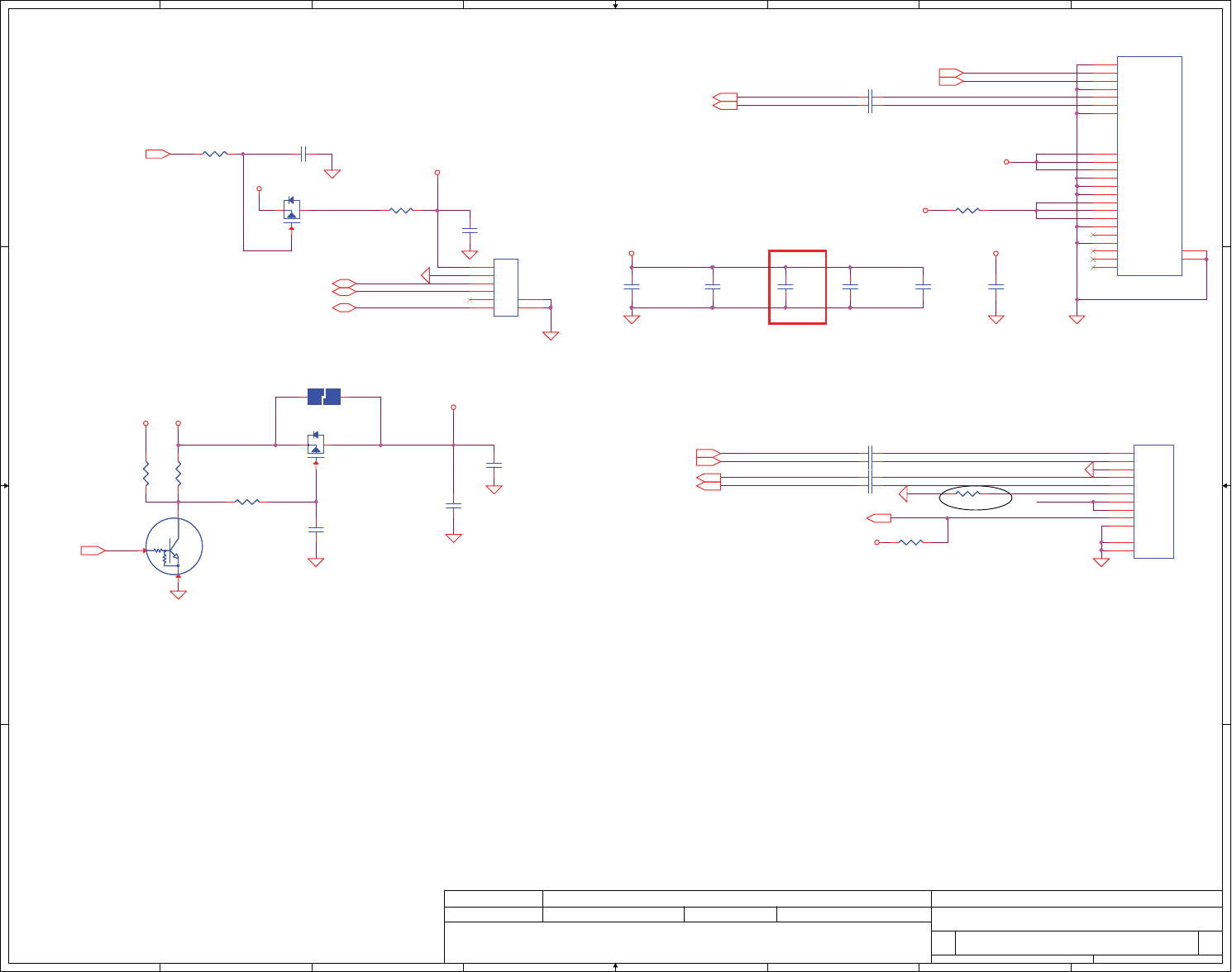
Task: Select the ground symbol under the circled transistor
Action: (178, 594)
